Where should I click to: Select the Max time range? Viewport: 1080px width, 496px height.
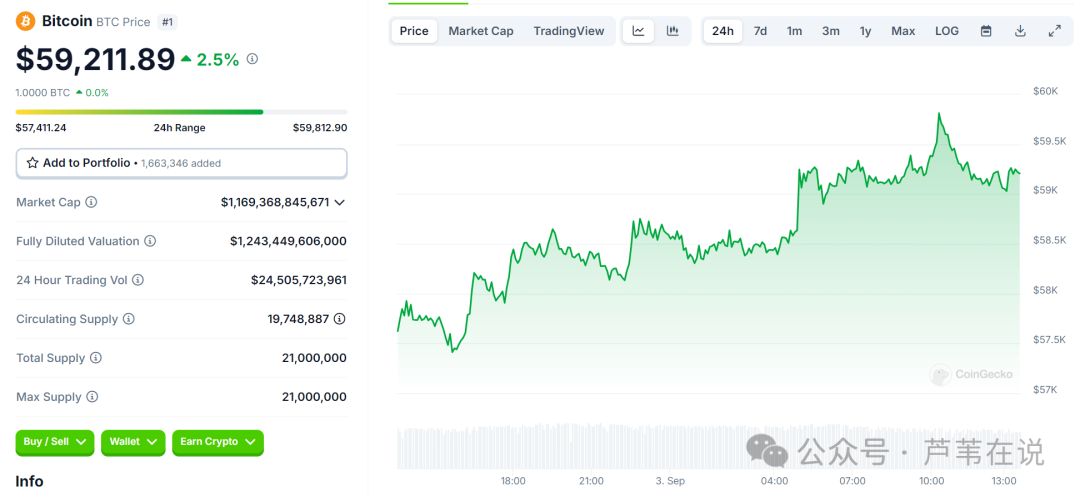(x=903, y=31)
